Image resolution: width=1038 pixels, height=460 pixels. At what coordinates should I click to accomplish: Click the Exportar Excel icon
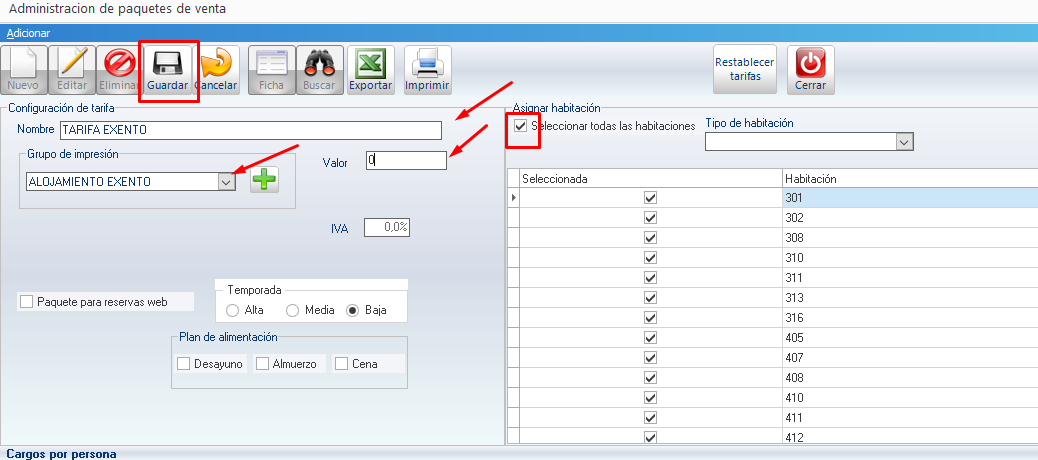pos(370,64)
